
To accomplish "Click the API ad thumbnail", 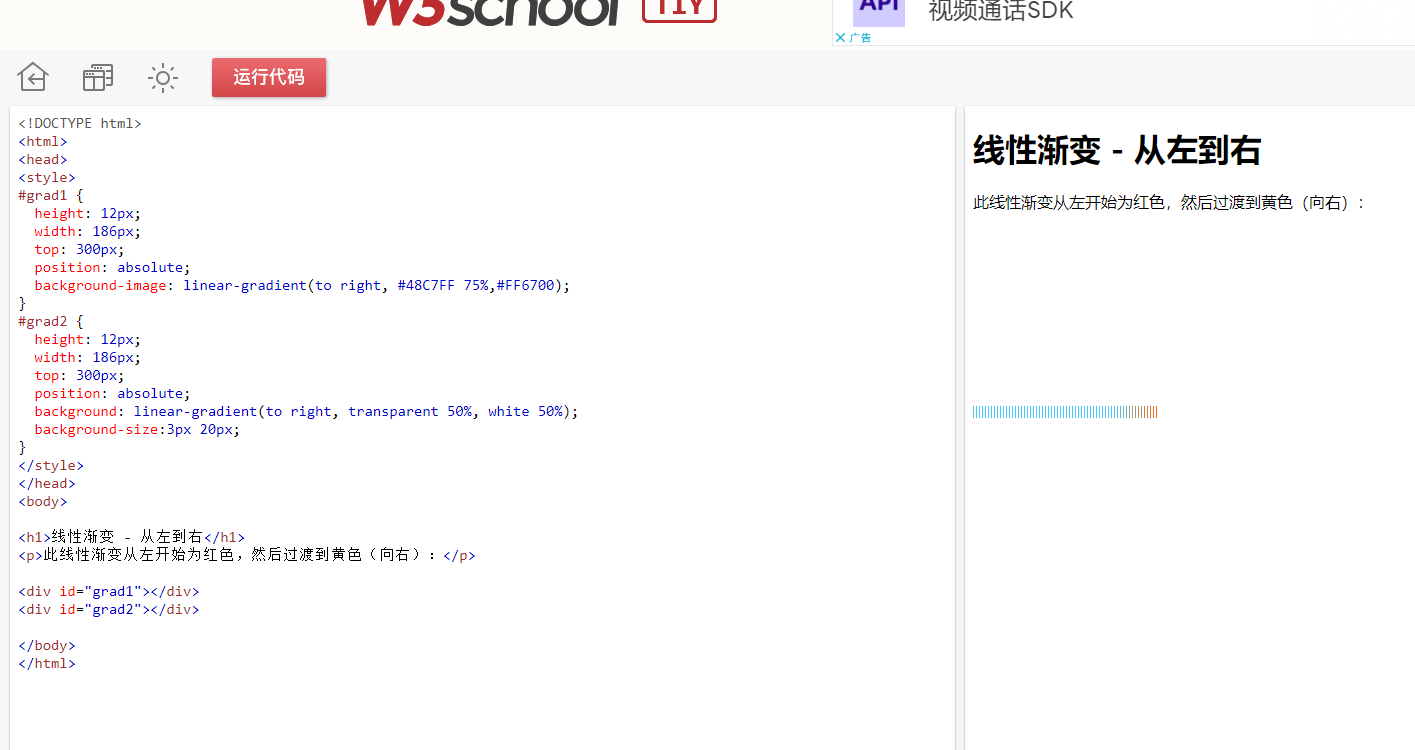I will tap(879, 12).
